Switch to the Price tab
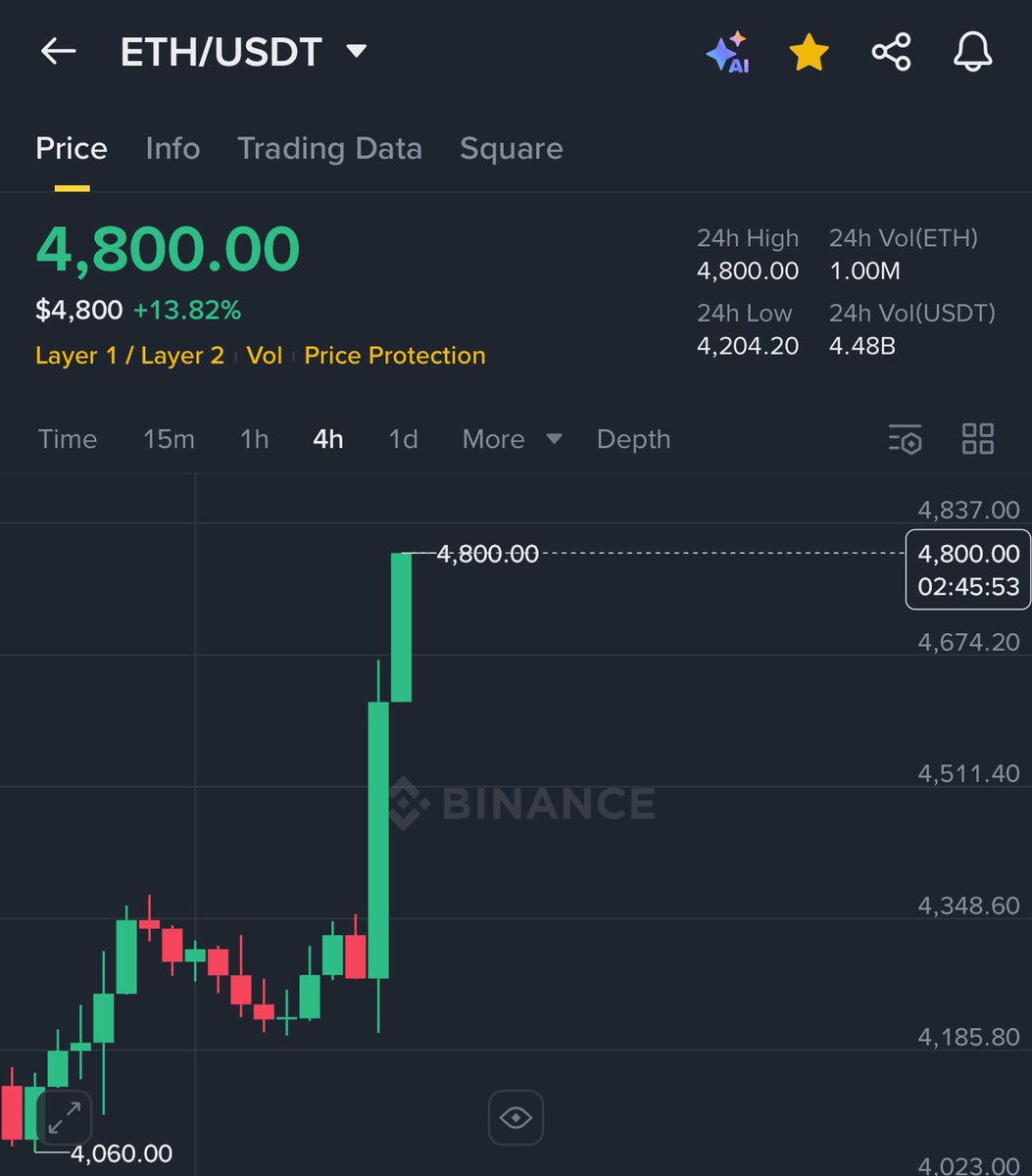Image resolution: width=1032 pixels, height=1176 pixels. click(72, 149)
